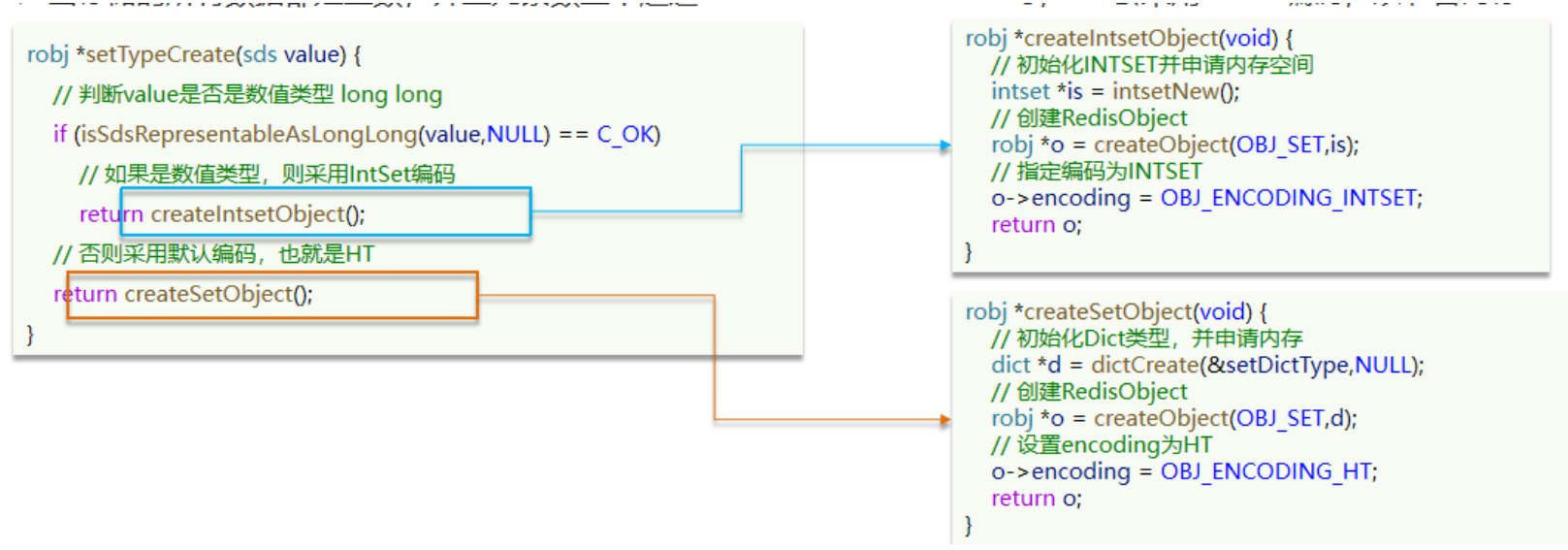The width and height of the screenshot is (1568, 550).
Task: Click the createObject(OBJ_SET,d) line
Action: click(1173, 418)
